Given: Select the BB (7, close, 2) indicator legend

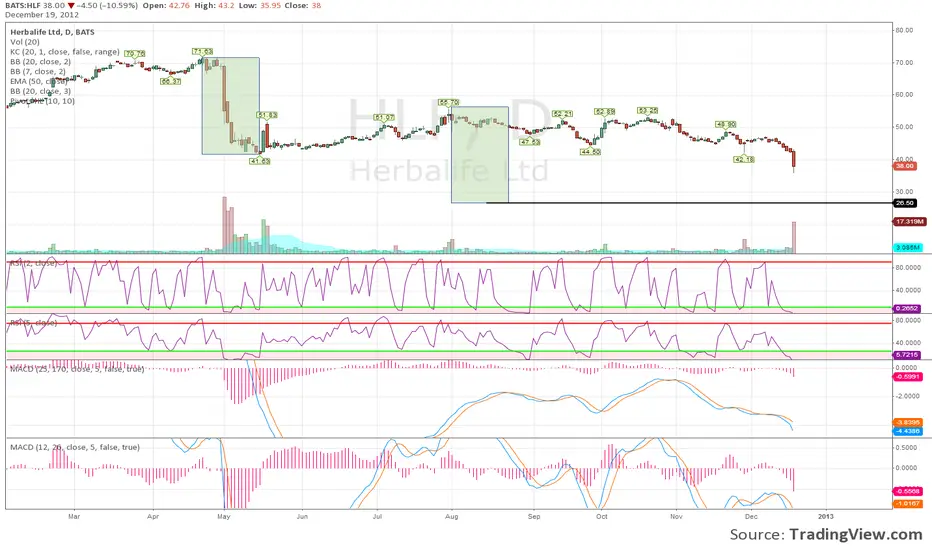Looking at the screenshot, I should point(38,71).
